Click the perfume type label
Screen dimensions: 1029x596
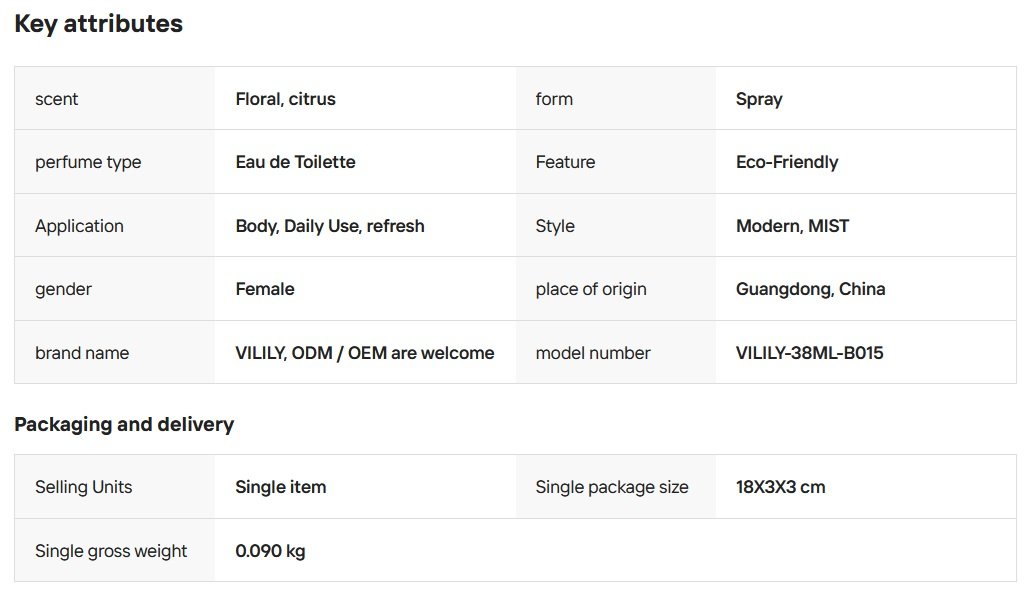(x=88, y=162)
